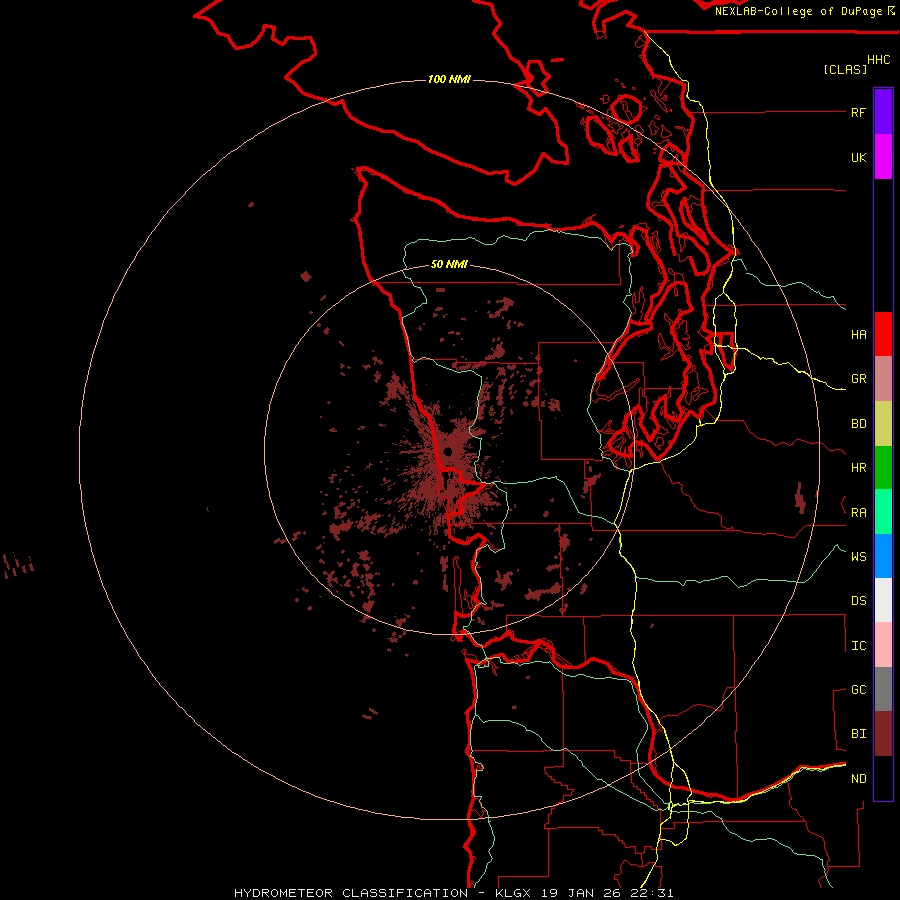900x900 pixels.
Task: Click the BI legend label
Action: 858,734
